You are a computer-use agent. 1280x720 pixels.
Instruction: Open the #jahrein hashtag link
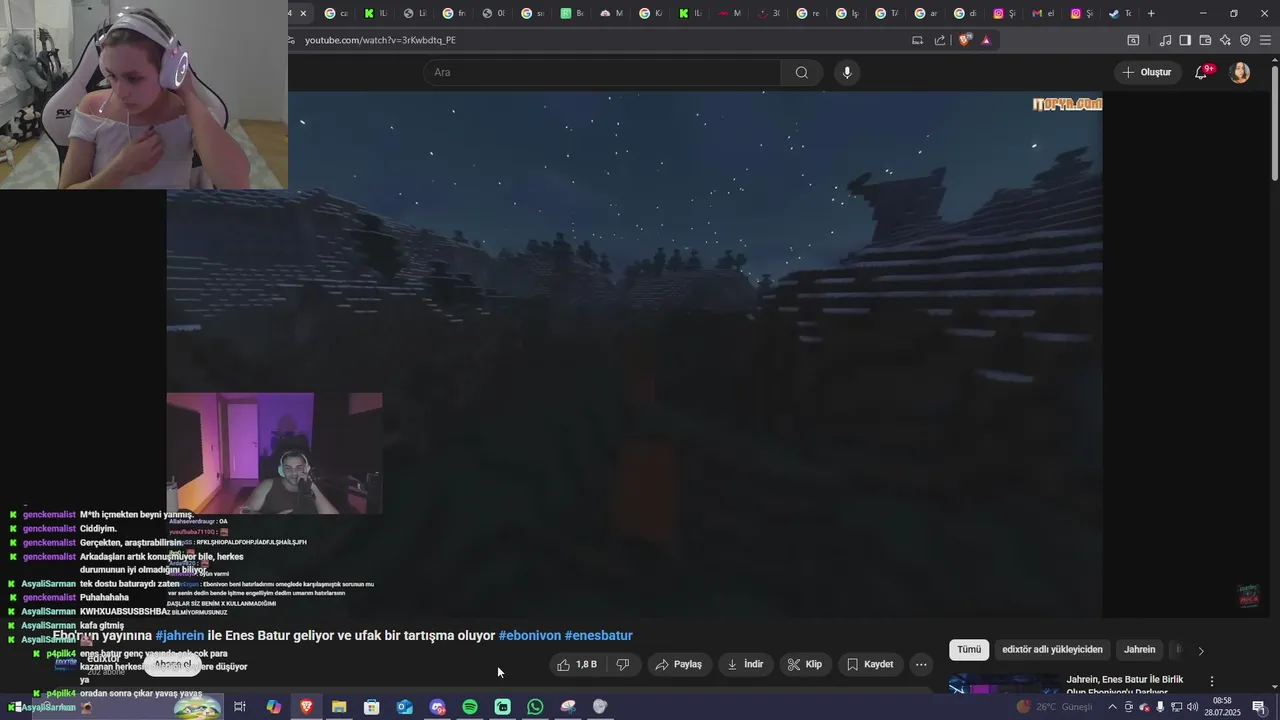tap(180, 635)
